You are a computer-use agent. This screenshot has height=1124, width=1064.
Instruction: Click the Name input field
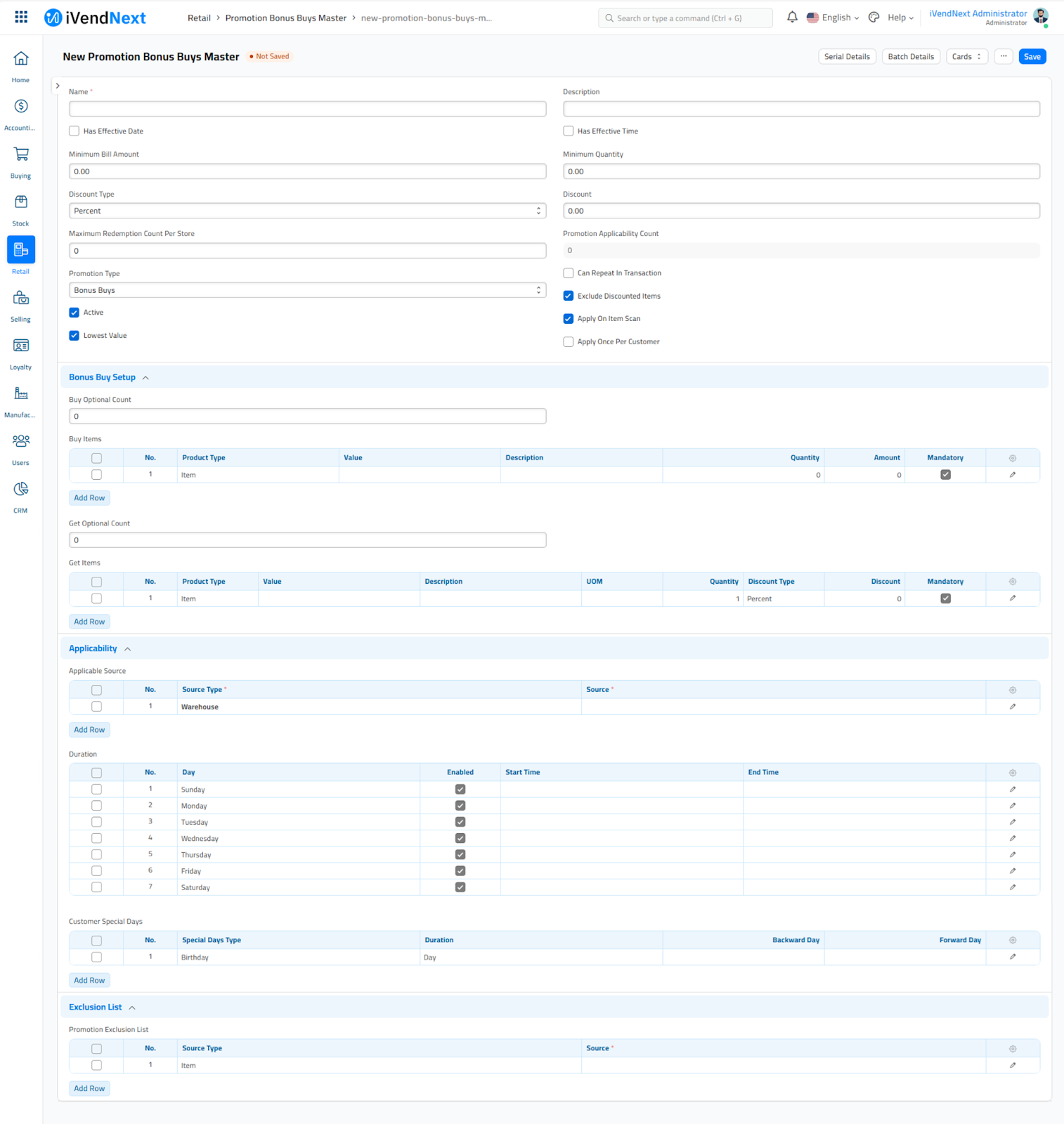(307, 109)
